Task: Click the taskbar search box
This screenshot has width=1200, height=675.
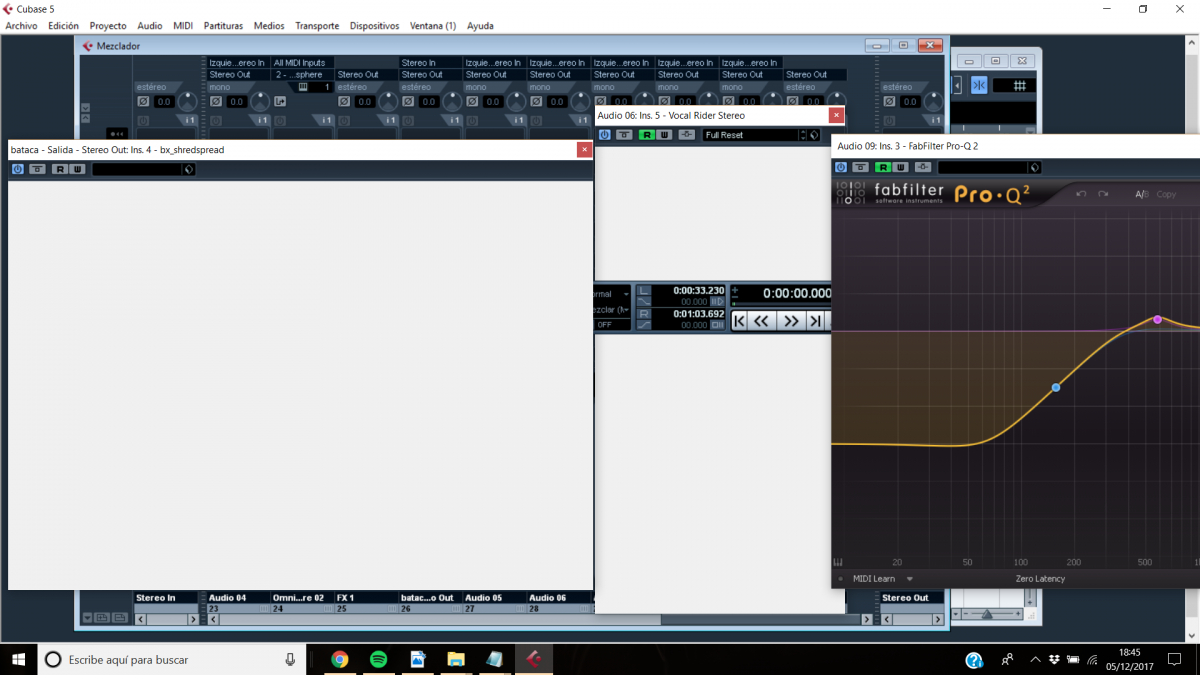Action: pyautogui.click(x=172, y=659)
